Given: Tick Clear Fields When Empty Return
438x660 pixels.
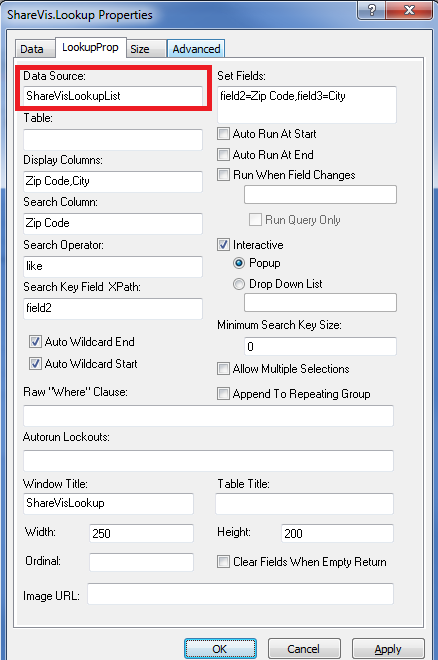Looking at the screenshot, I should coord(223,562).
